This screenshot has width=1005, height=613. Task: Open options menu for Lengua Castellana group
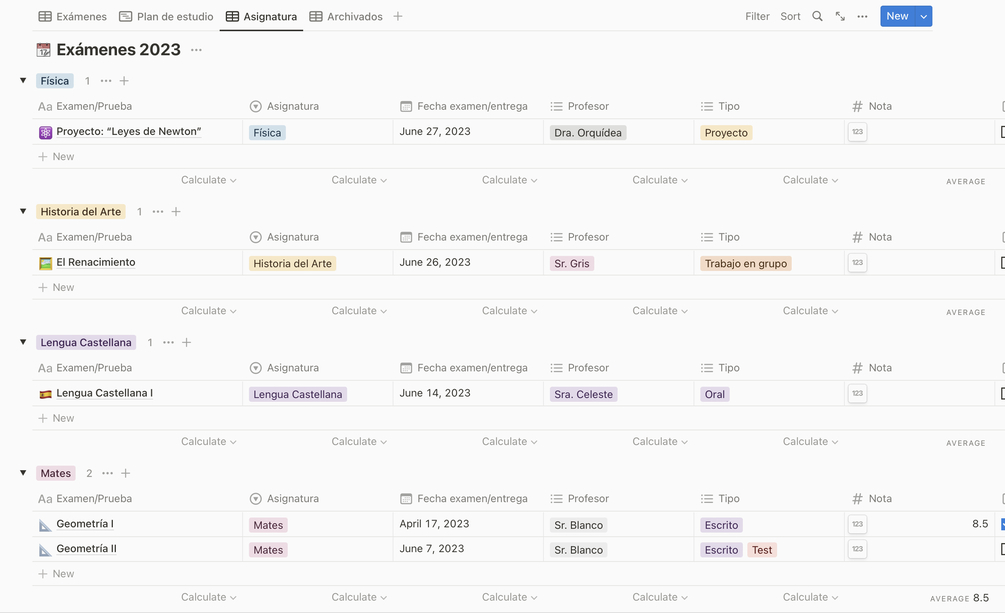[168, 342]
